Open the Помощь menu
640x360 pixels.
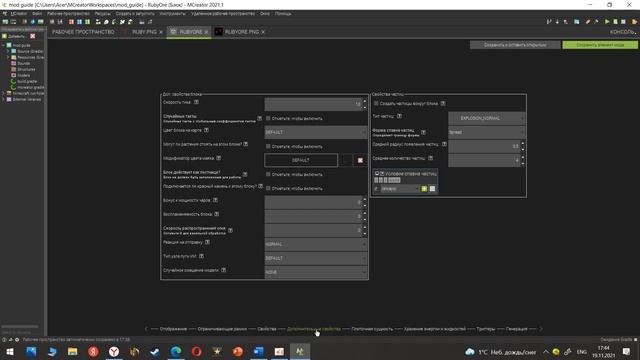pos(283,13)
